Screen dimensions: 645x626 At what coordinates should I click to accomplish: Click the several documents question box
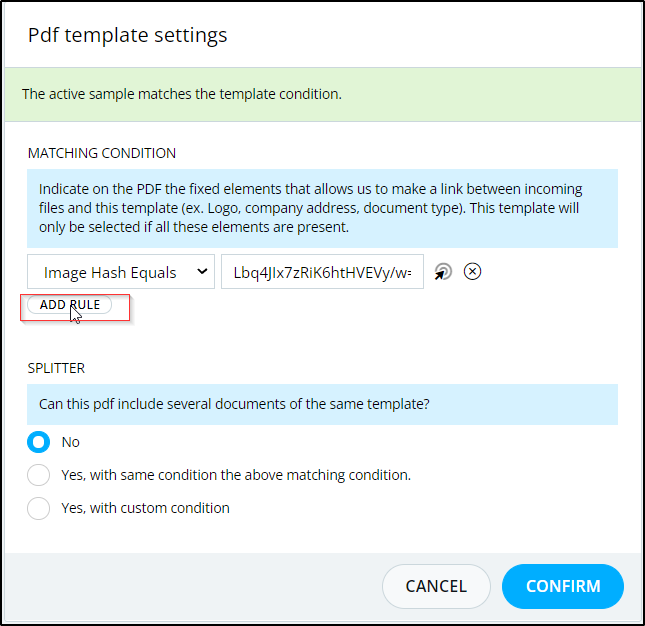[x=322, y=404]
